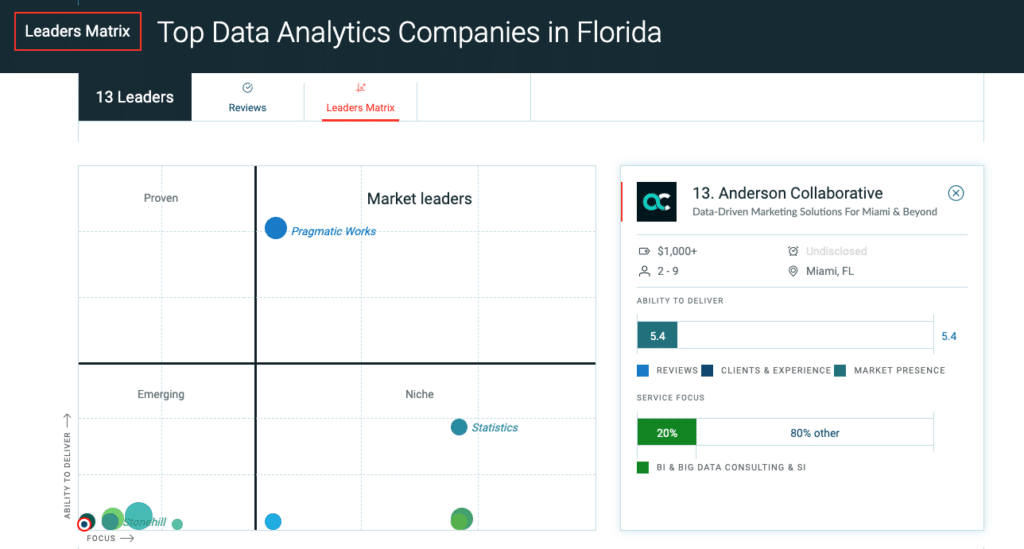Click the green bubble at bottom of Niche
The height and width of the screenshot is (549, 1024).
coord(462,519)
